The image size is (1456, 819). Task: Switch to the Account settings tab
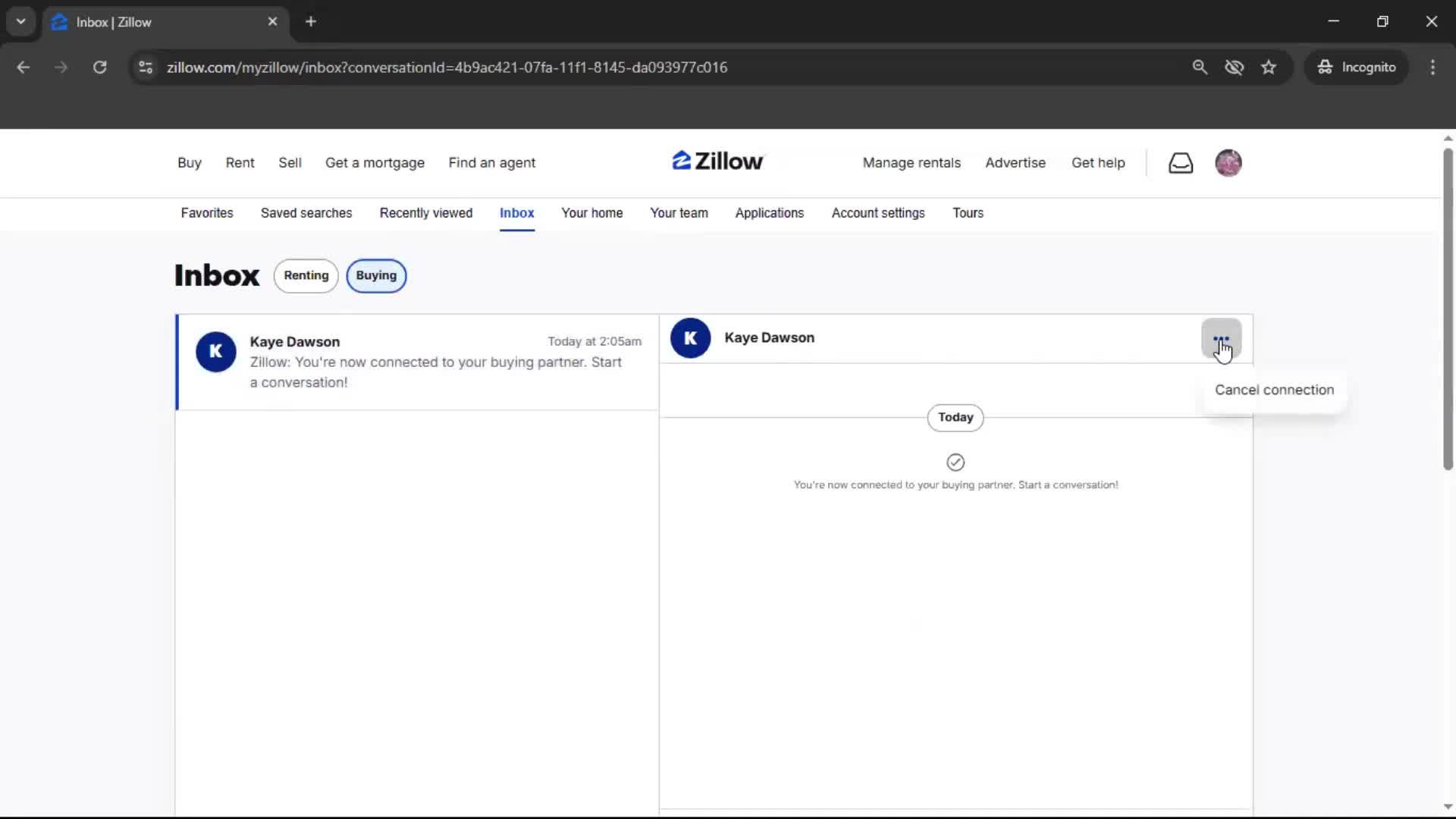point(877,213)
